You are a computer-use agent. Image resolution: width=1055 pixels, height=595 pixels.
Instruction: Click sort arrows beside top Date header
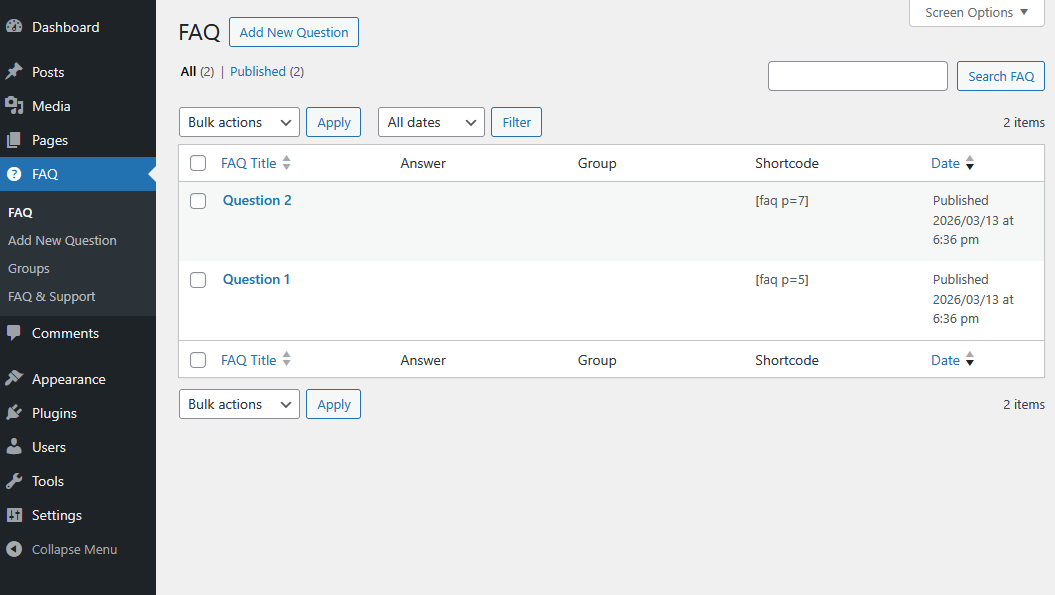(x=970, y=163)
